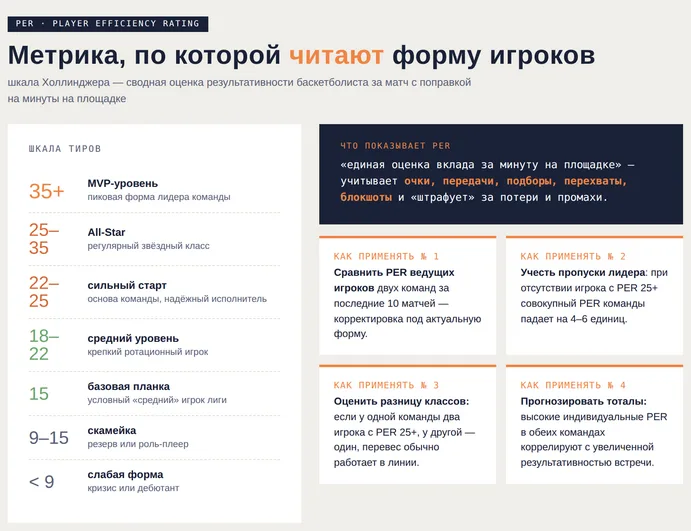
Task: Click the orange line 'очки, передачи, подборы, перехваты,'
Action: (516, 181)
